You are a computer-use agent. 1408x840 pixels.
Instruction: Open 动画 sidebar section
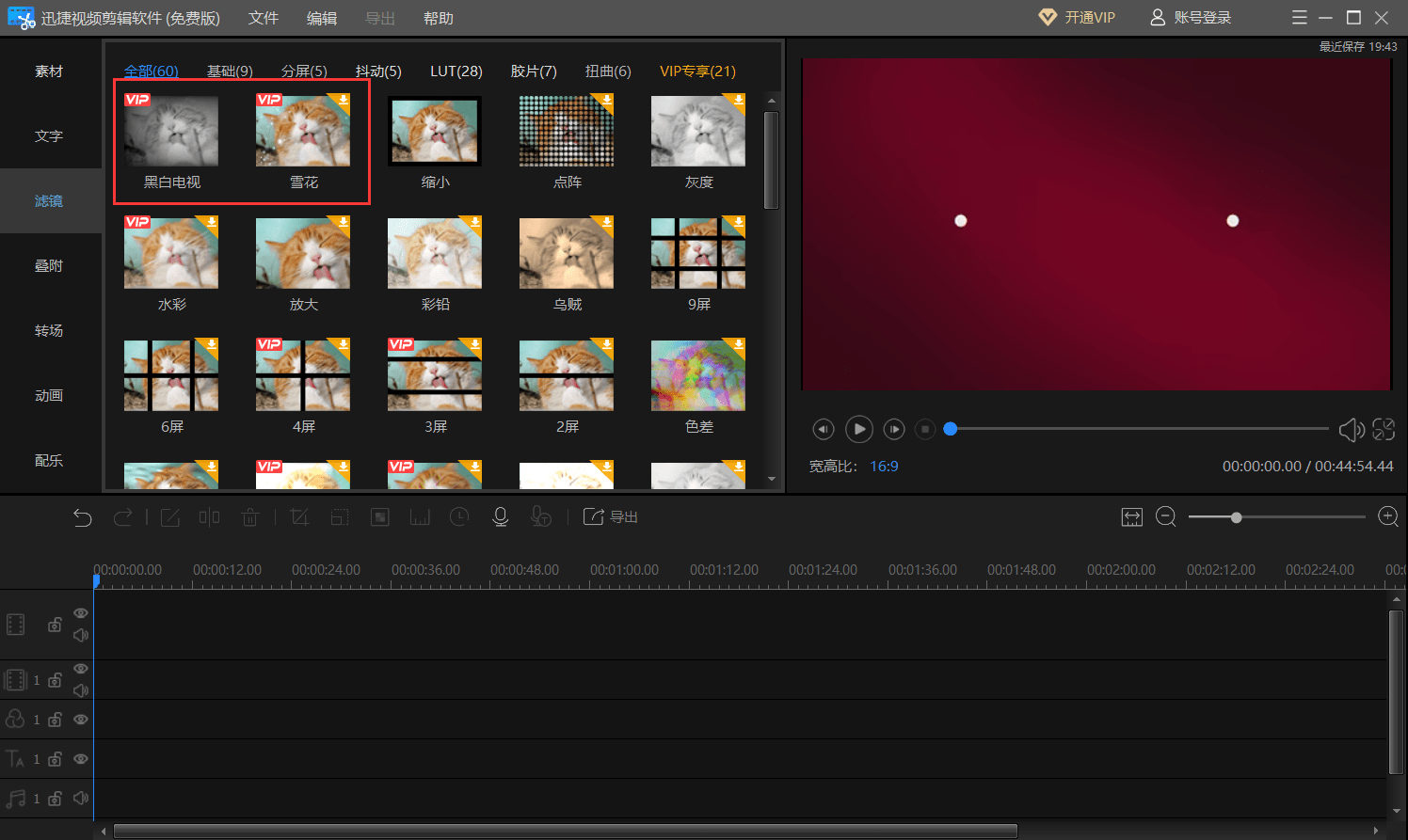(49, 396)
